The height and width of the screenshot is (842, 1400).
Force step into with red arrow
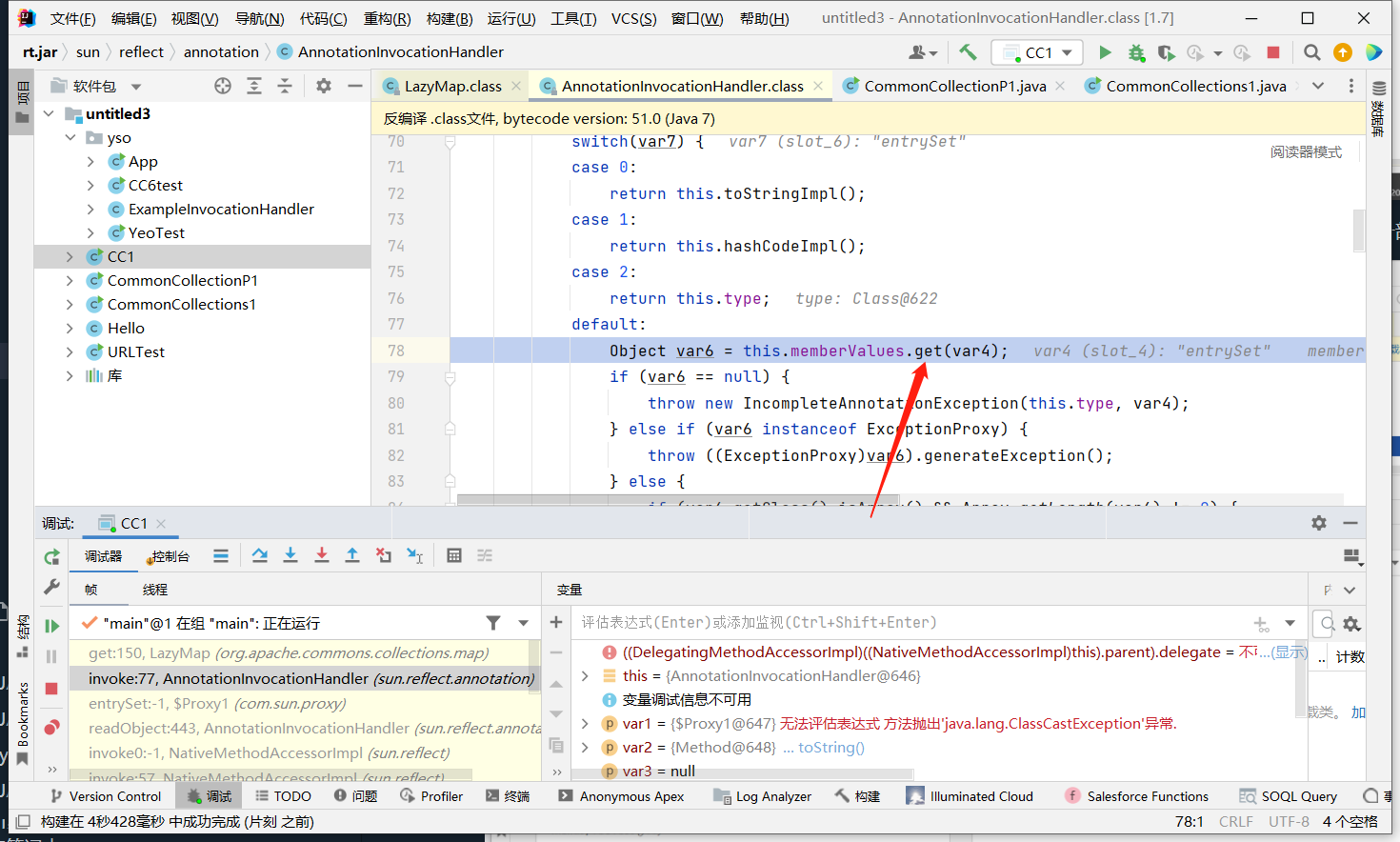(x=322, y=555)
